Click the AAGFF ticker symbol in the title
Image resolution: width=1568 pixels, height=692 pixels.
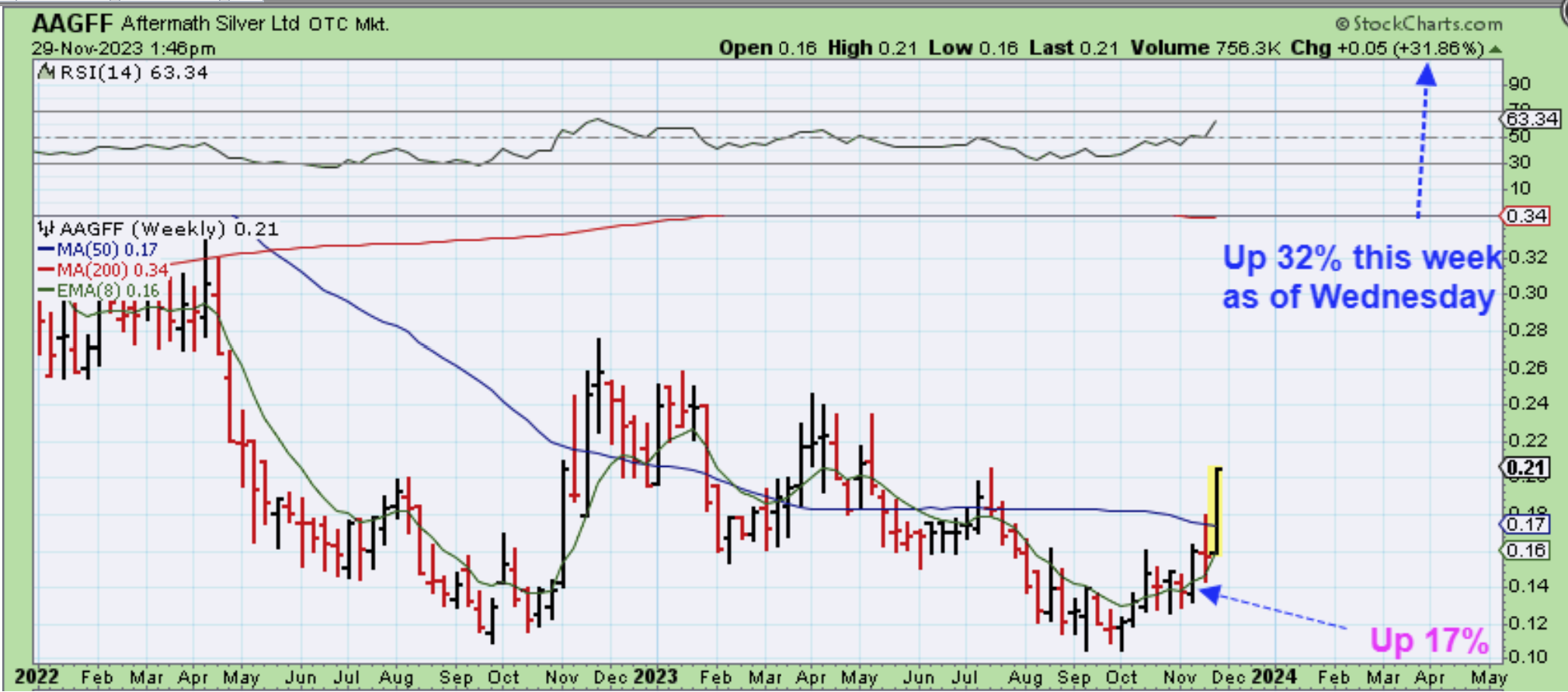click(72, 24)
